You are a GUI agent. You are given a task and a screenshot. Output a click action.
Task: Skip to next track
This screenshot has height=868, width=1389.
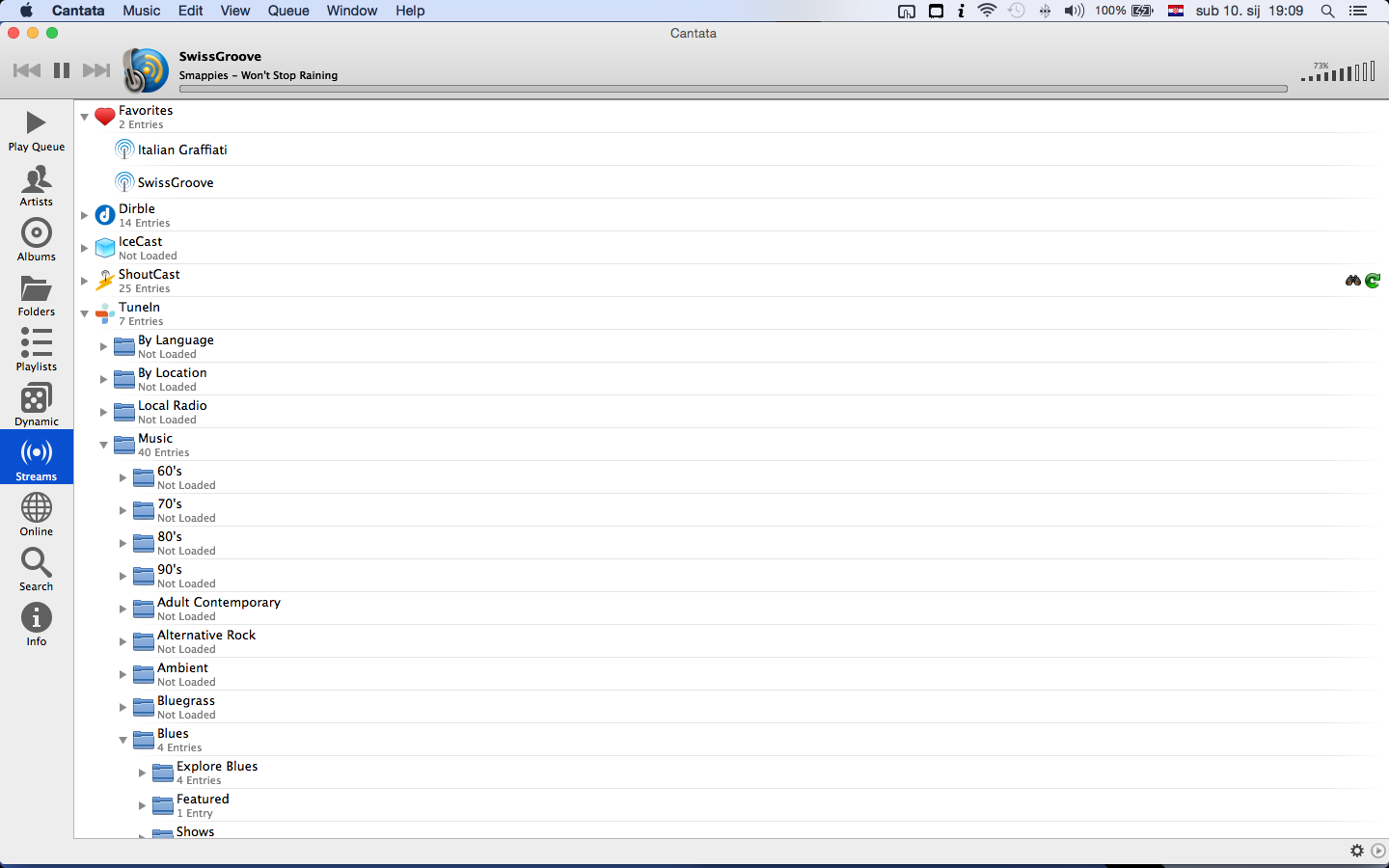[96, 70]
